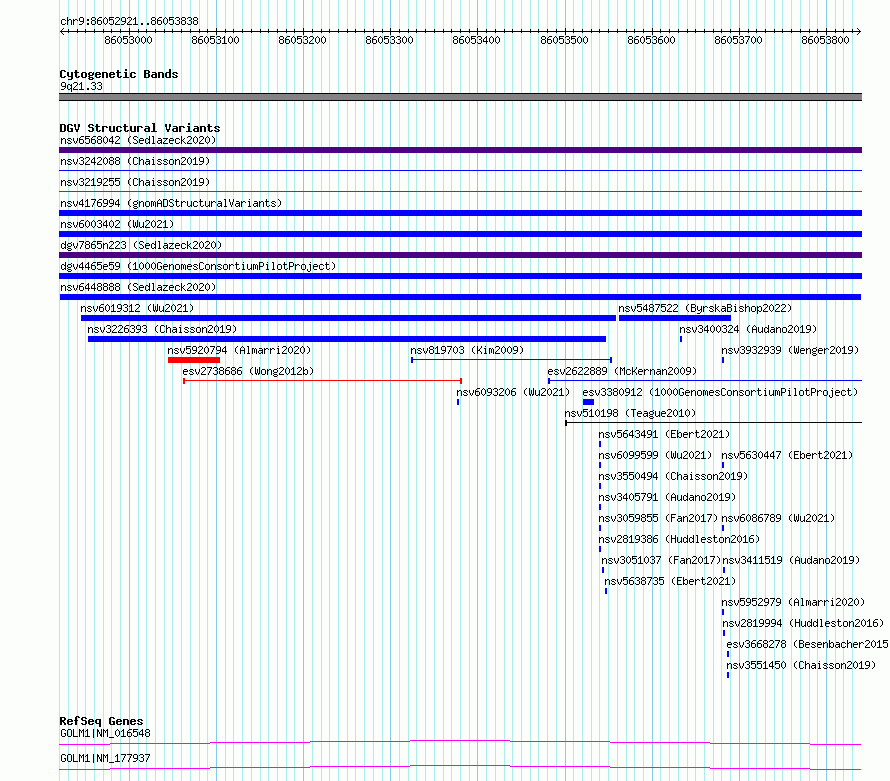The height and width of the screenshot is (781, 890).
Task: Click the small blue esv3380912 variant bar
Action: pos(588,402)
